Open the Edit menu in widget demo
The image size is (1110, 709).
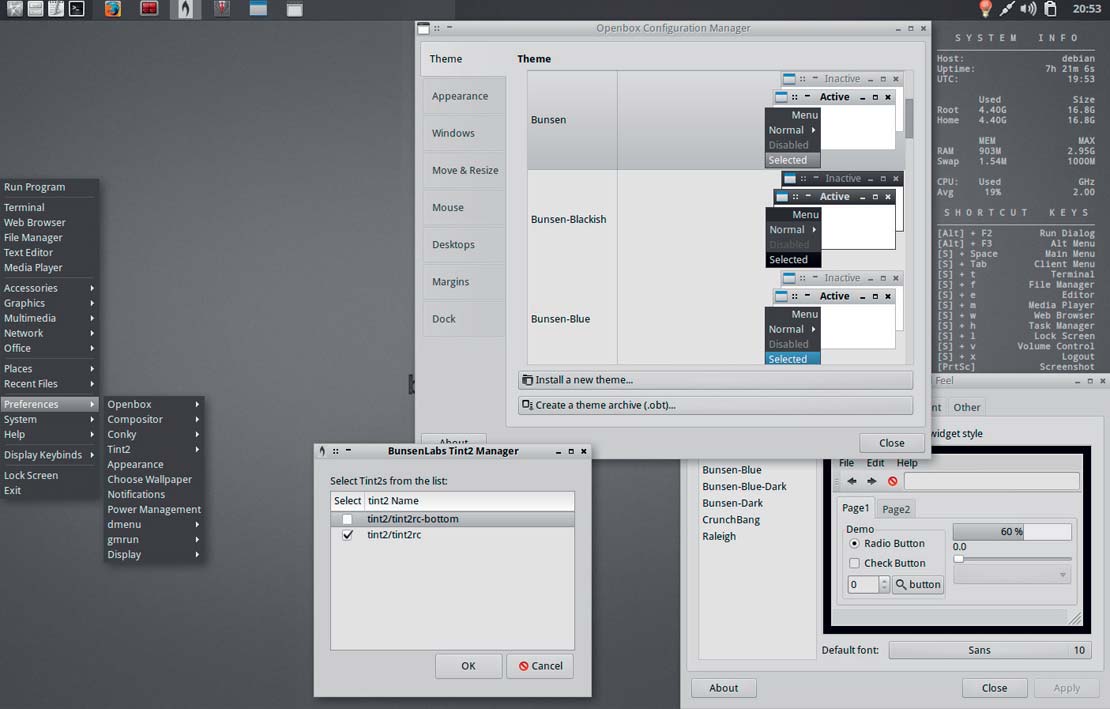pos(875,463)
